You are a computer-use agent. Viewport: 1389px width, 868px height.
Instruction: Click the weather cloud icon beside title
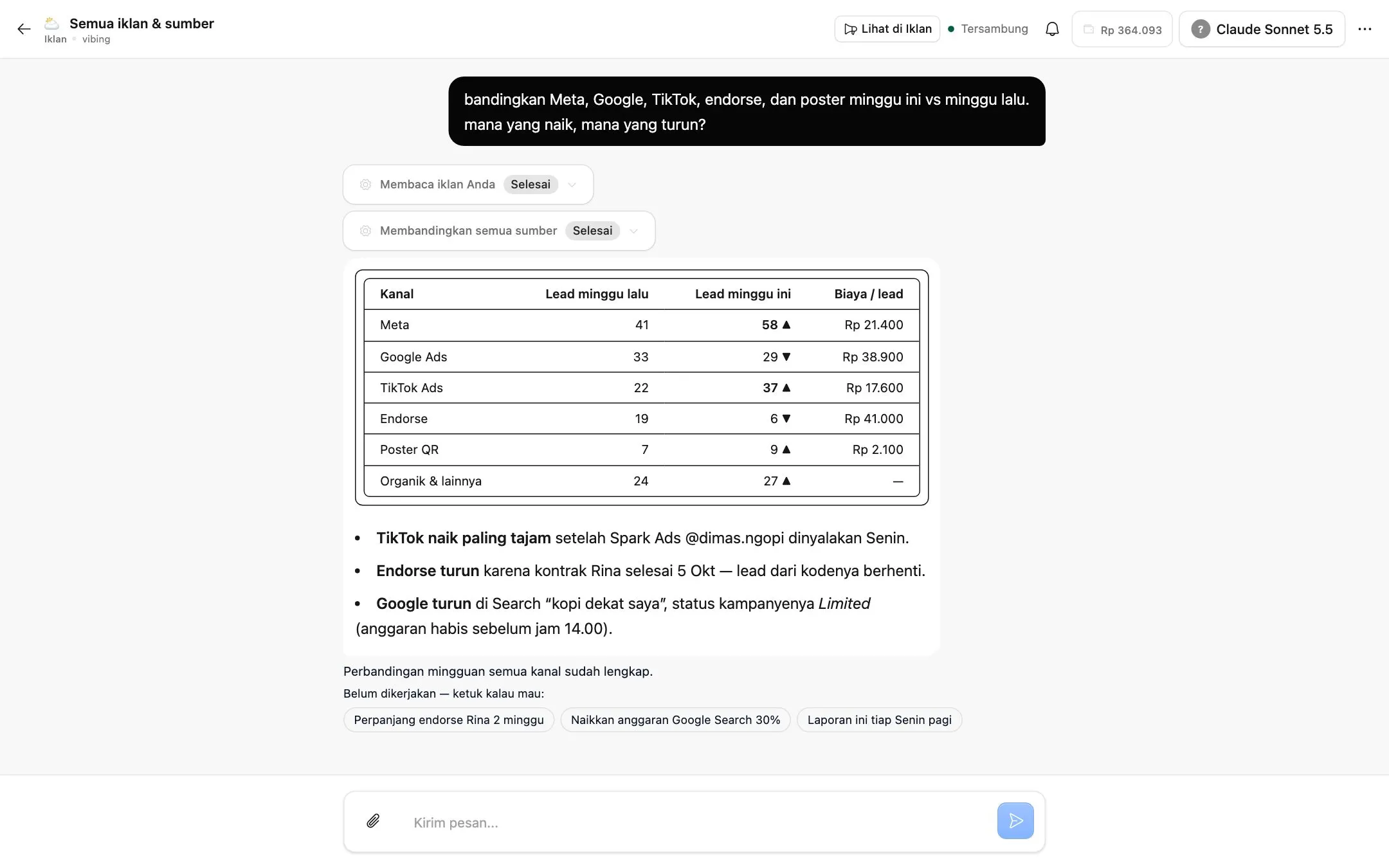(52, 23)
